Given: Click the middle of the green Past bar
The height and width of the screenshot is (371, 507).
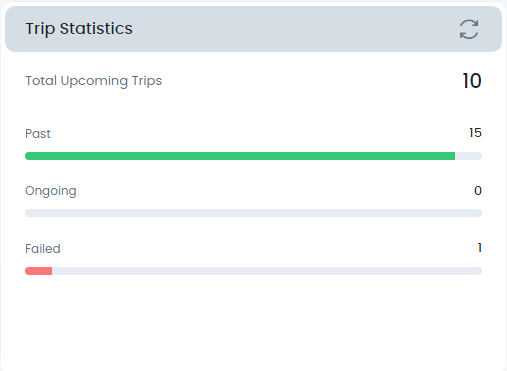Looking at the screenshot, I should pos(240,156).
